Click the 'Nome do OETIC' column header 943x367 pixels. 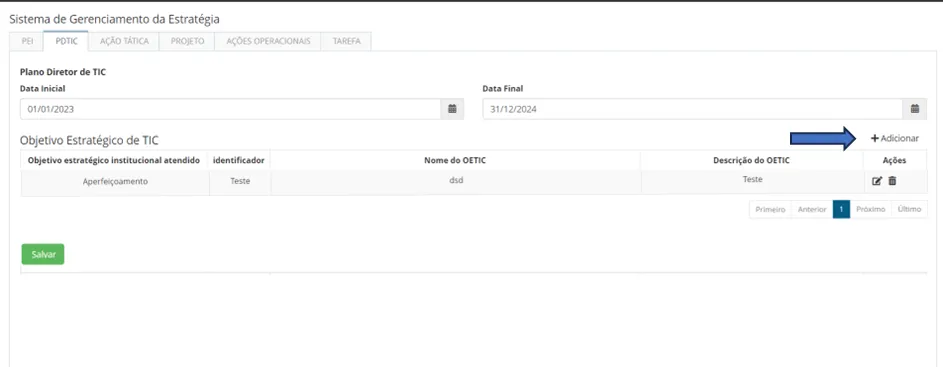(x=455, y=160)
